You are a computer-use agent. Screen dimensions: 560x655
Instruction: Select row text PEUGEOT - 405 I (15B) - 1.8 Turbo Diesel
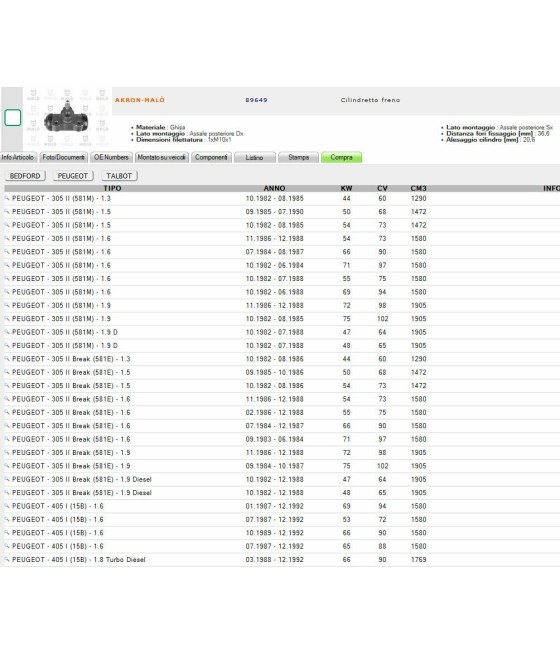(x=79, y=560)
